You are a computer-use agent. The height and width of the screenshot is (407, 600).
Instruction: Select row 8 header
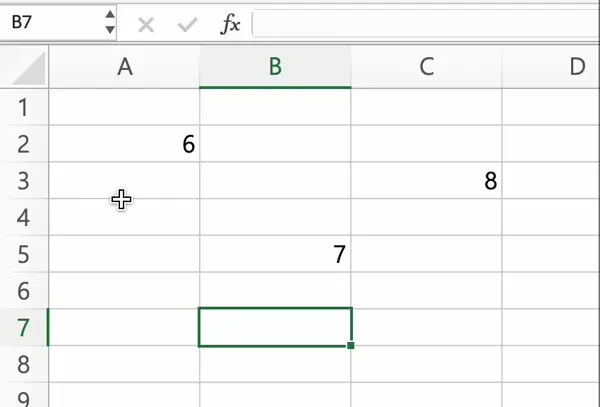(x=24, y=364)
